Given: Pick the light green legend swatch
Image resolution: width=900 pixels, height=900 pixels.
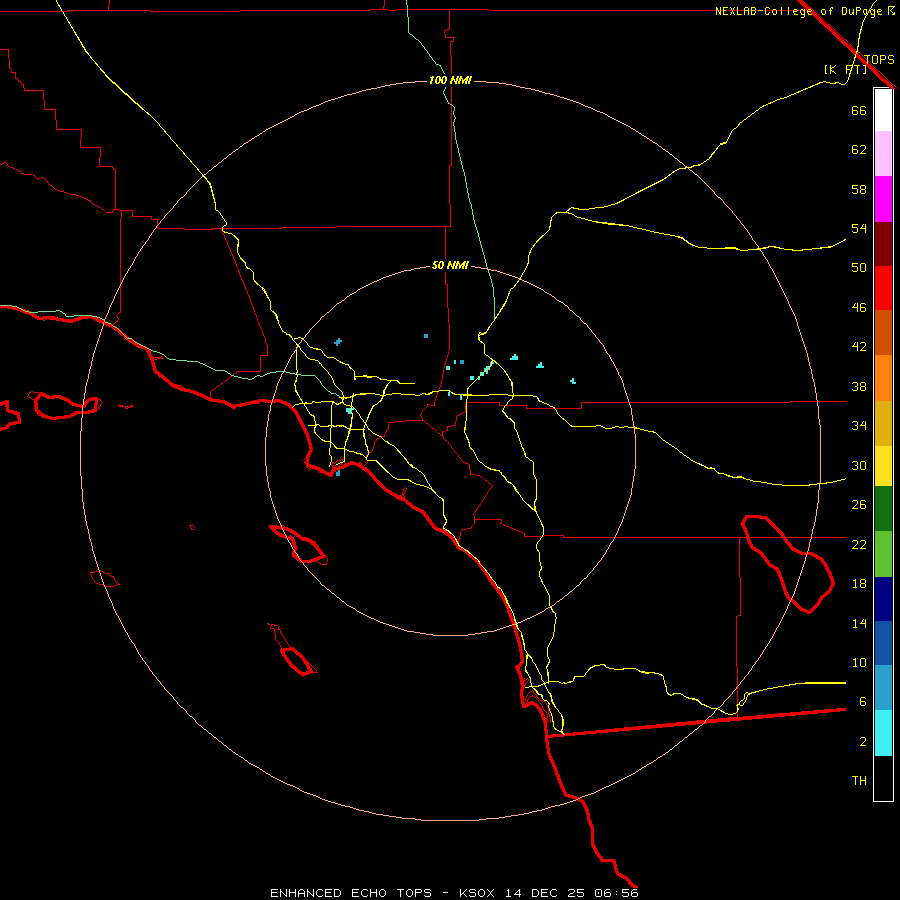Looking at the screenshot, I should (x=883, y=553).
